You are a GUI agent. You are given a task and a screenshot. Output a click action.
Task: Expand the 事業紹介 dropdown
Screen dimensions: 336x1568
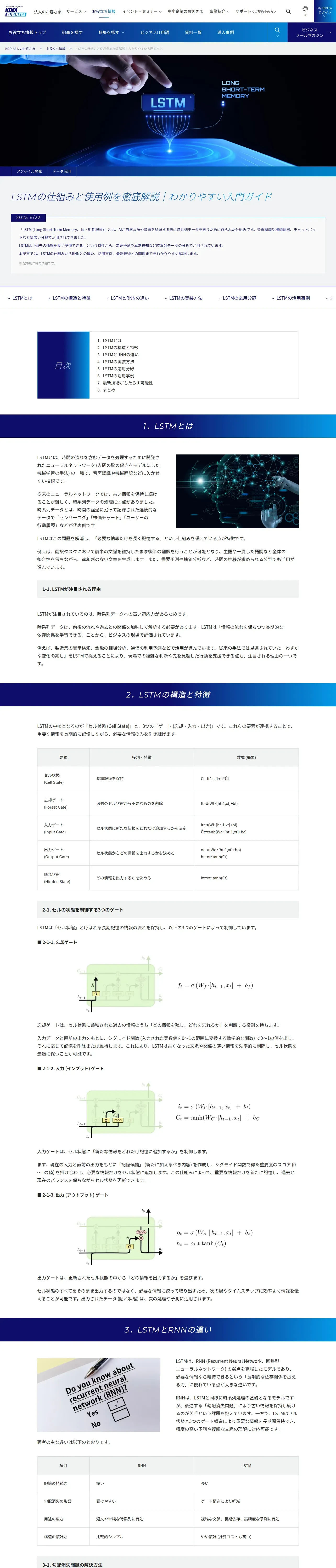pos(220,11)
